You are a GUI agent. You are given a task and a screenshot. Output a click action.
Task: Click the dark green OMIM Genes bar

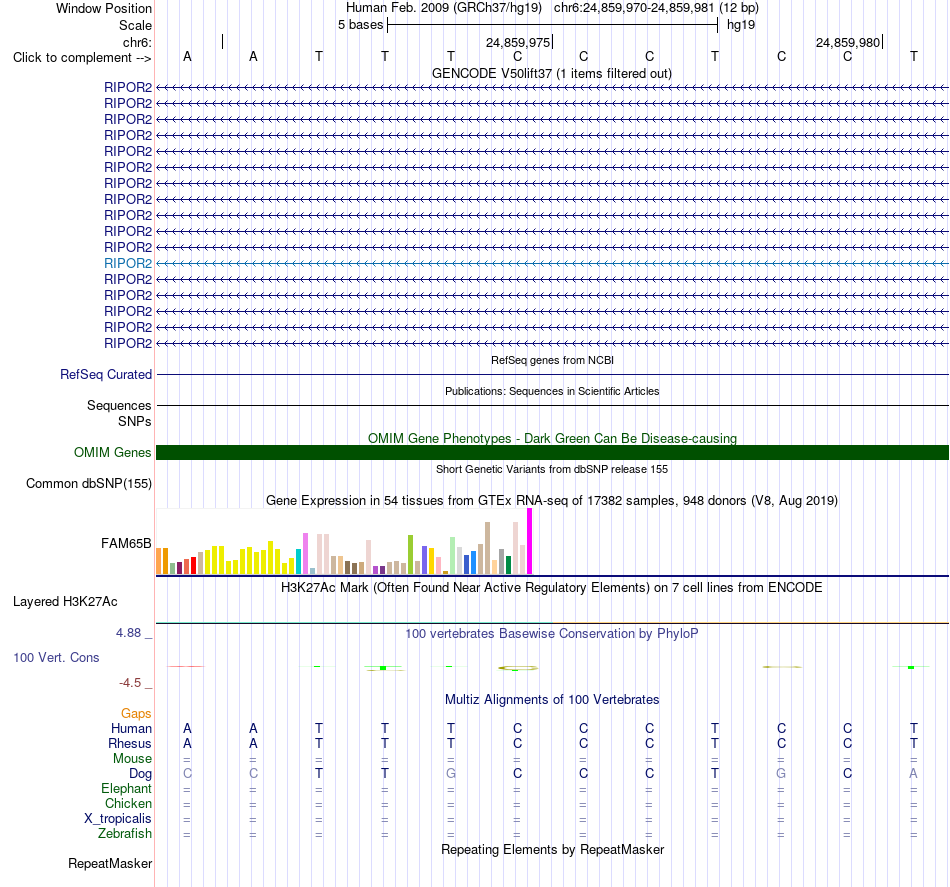552,453
